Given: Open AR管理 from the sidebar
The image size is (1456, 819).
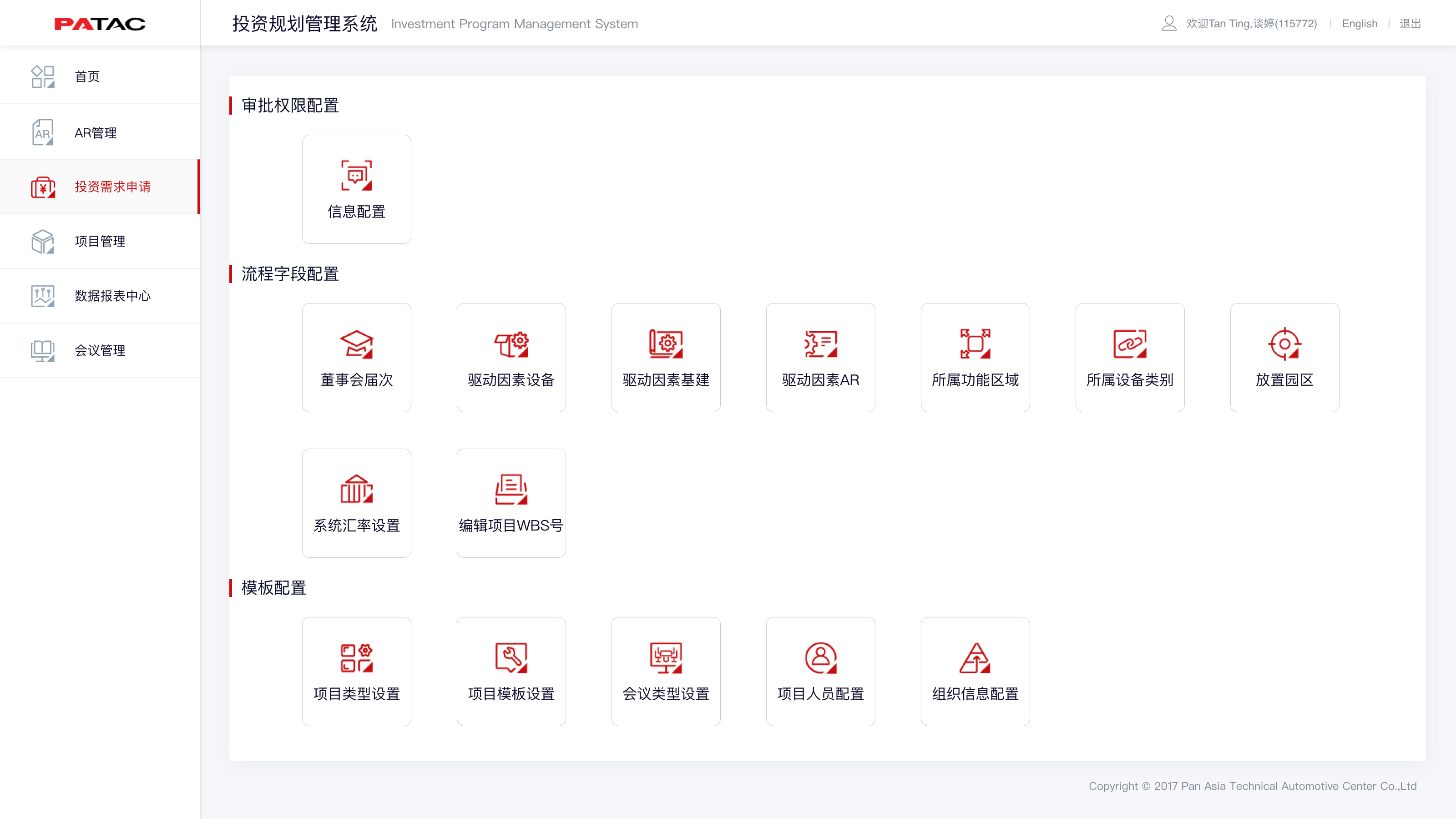Looking at the screenshot, I should coord(95,132).
